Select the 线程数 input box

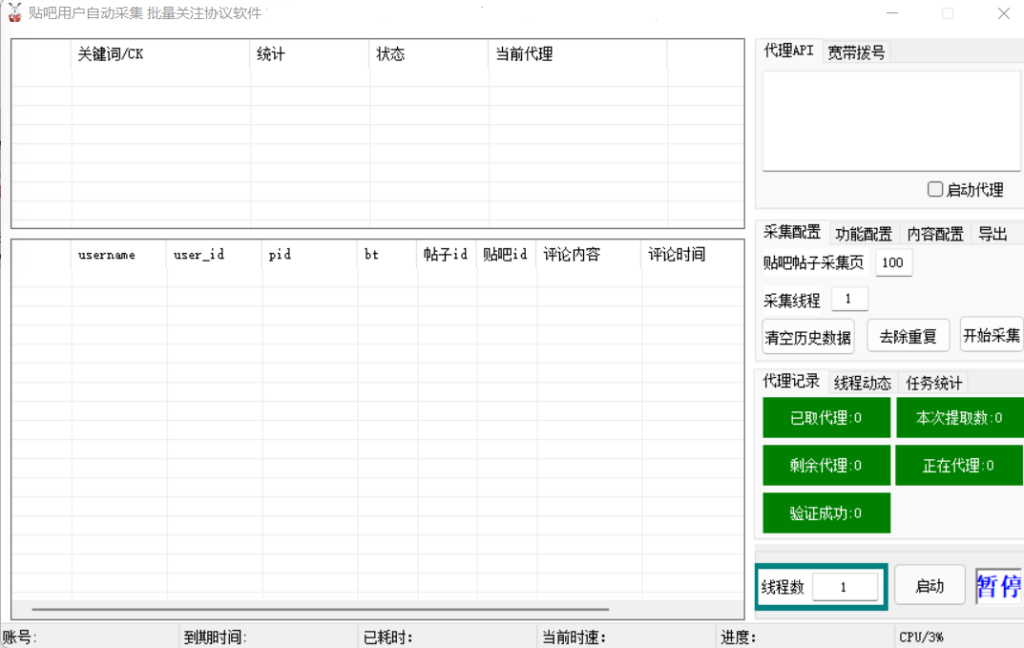(844, 587)
